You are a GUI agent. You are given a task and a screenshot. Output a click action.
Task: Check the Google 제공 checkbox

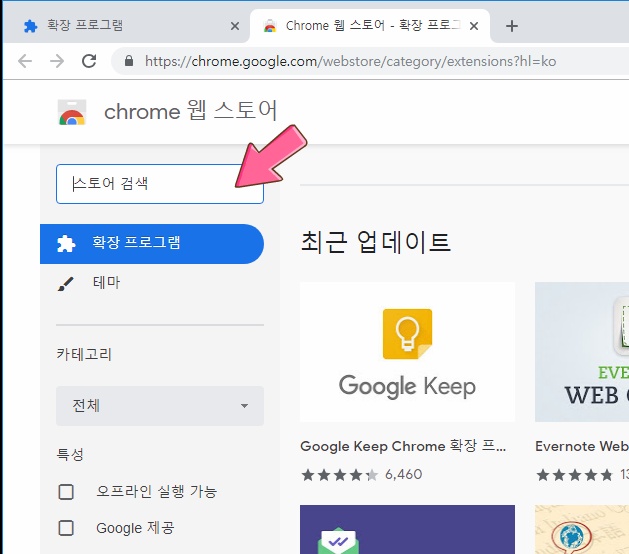[x=66, y=528]
